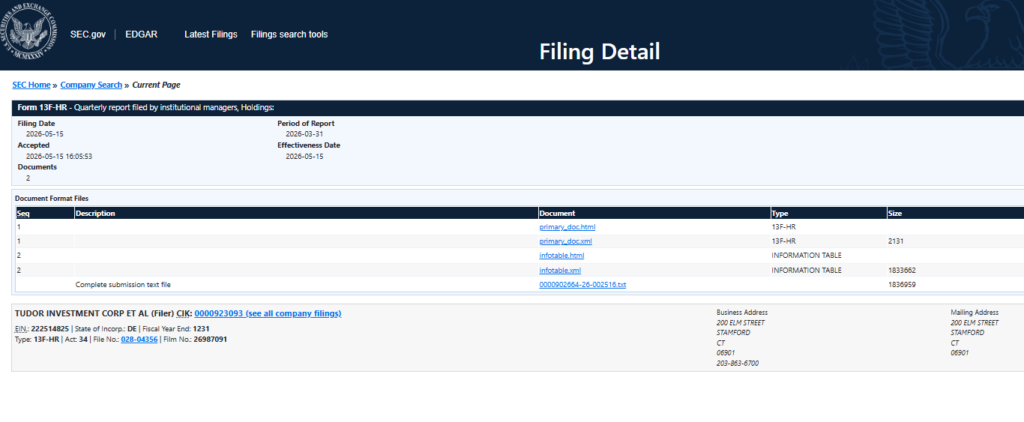This screenshot has height=422, width=1024.
Task: Open SEC.gov header link
Action: pyautogui.click(x=88, y=35)
